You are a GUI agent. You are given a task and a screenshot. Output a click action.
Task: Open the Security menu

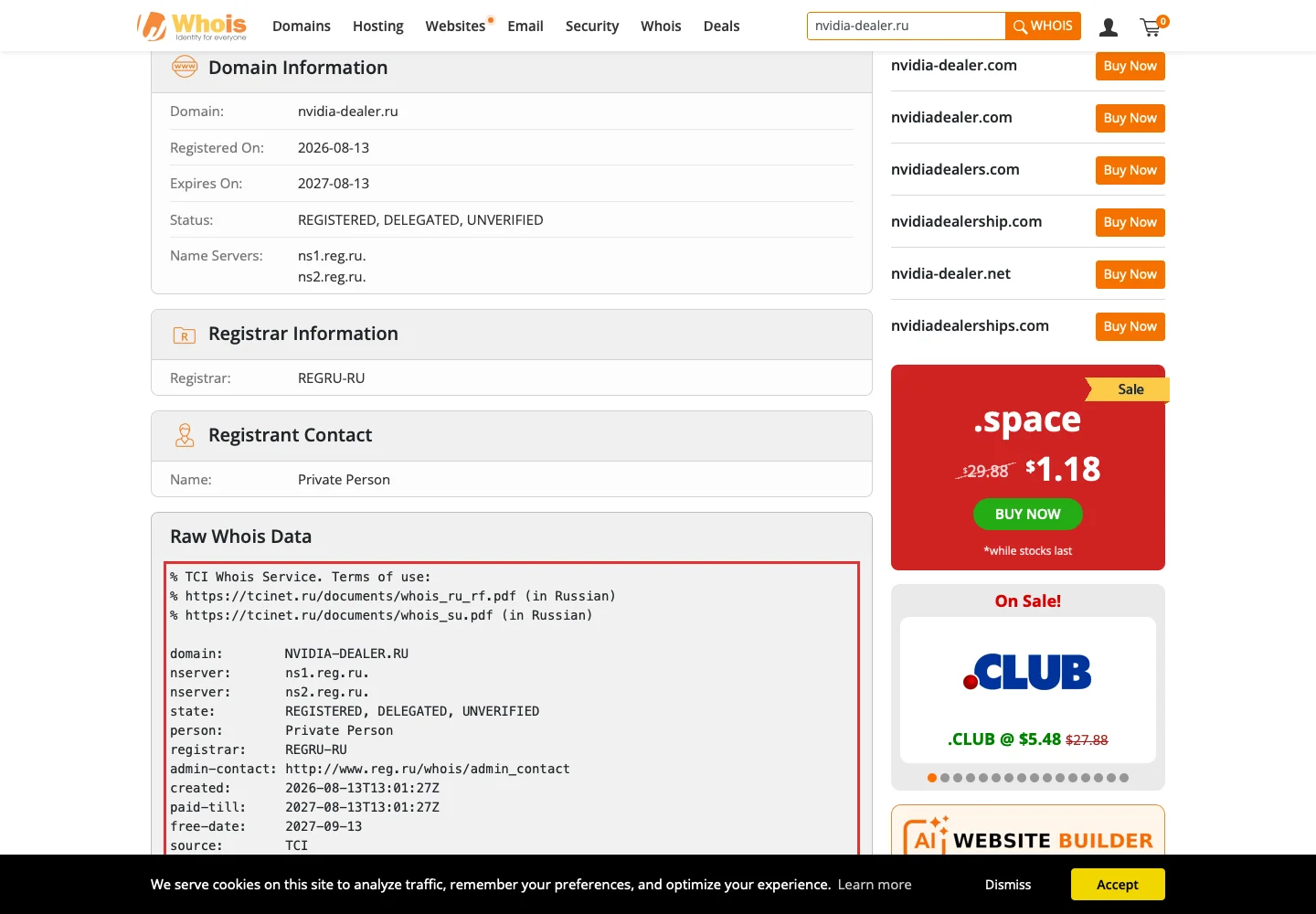pyautogui.click(x=592, y=27)
